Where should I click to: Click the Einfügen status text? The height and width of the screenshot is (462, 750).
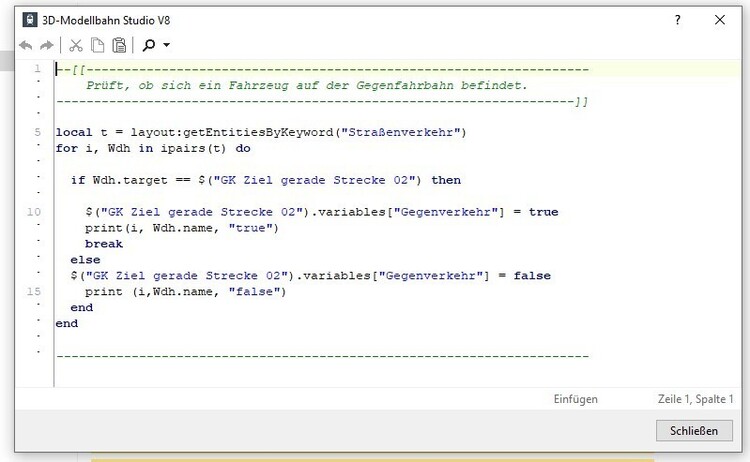[575, 399]
